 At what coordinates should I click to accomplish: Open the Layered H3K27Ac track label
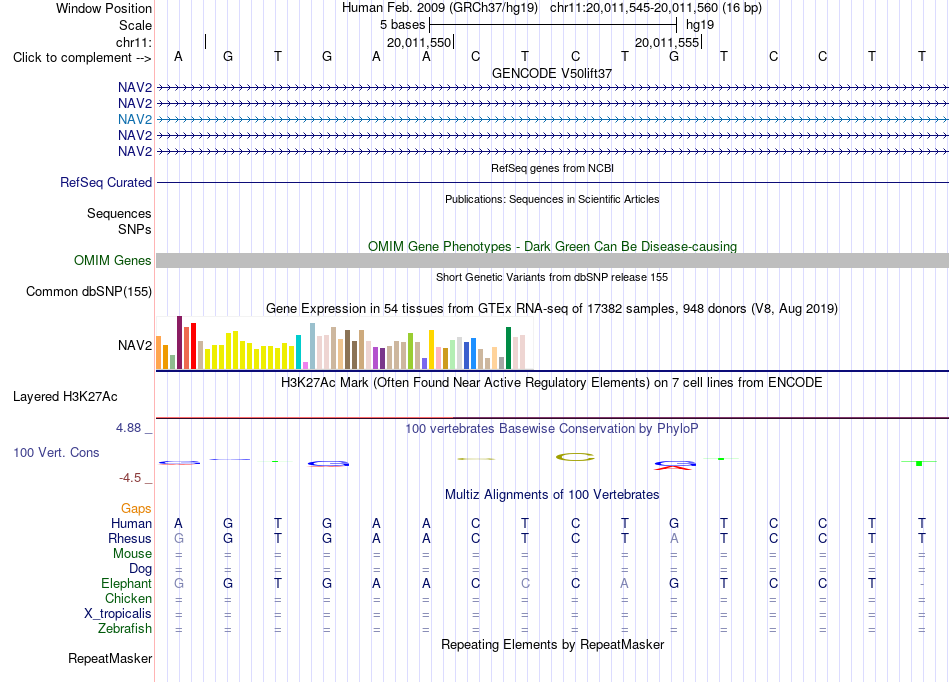(x=65, y=397)
